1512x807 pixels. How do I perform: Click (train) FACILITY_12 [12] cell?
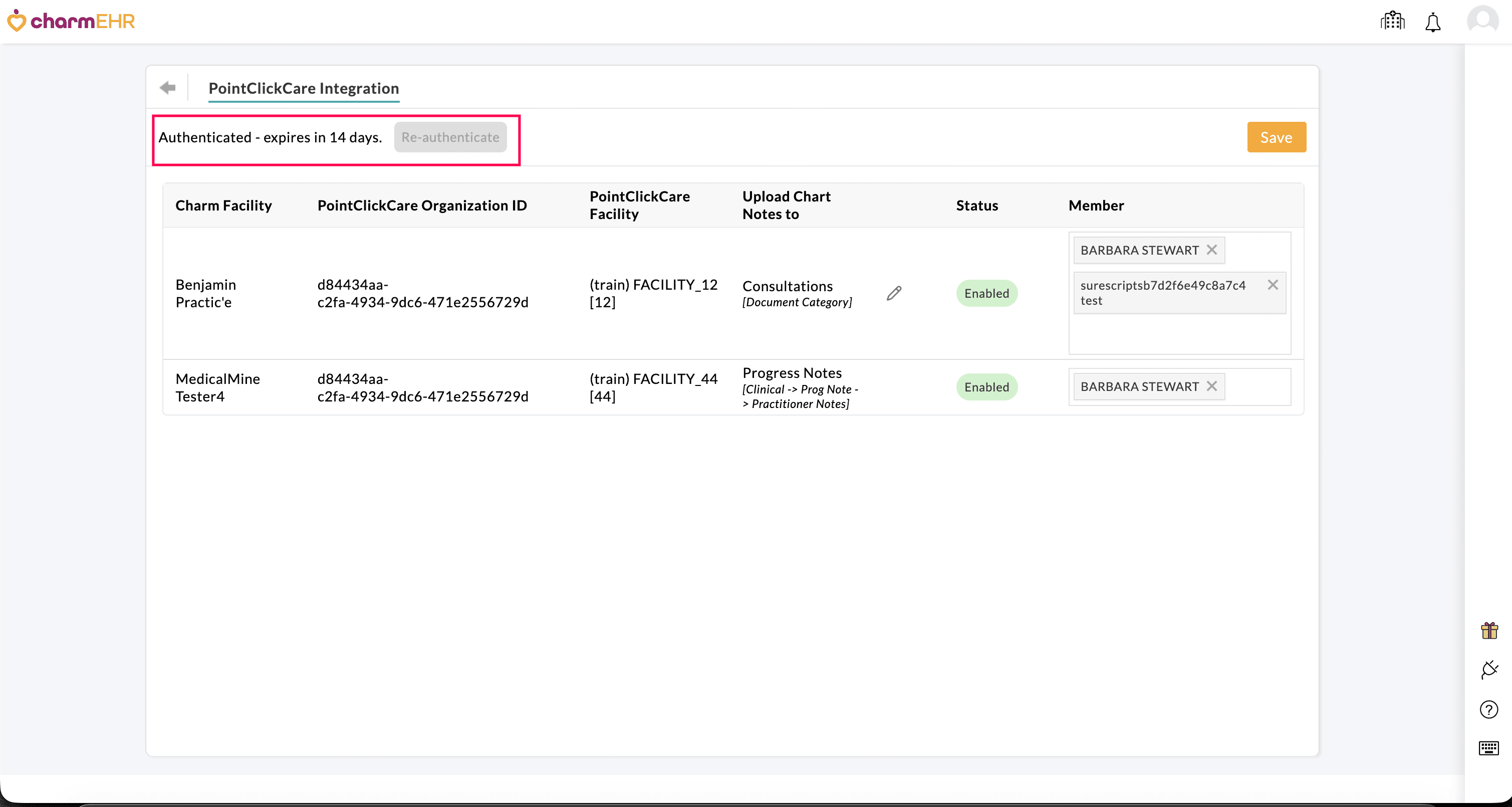coord(654,293)
